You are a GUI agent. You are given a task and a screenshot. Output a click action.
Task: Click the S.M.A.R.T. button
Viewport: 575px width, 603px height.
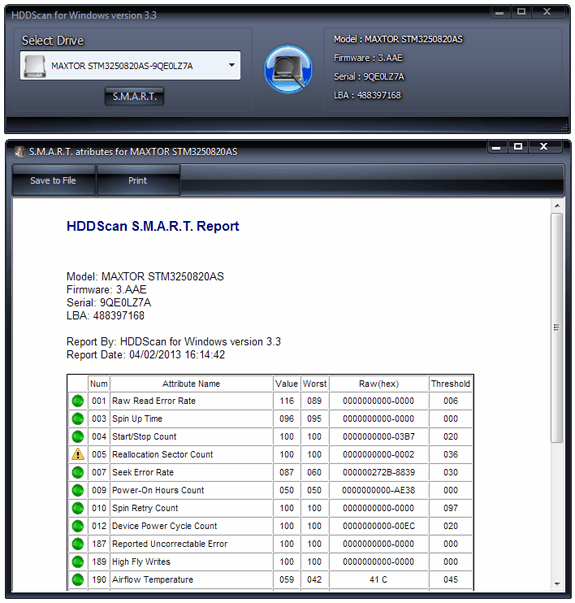tap(134, 96)
